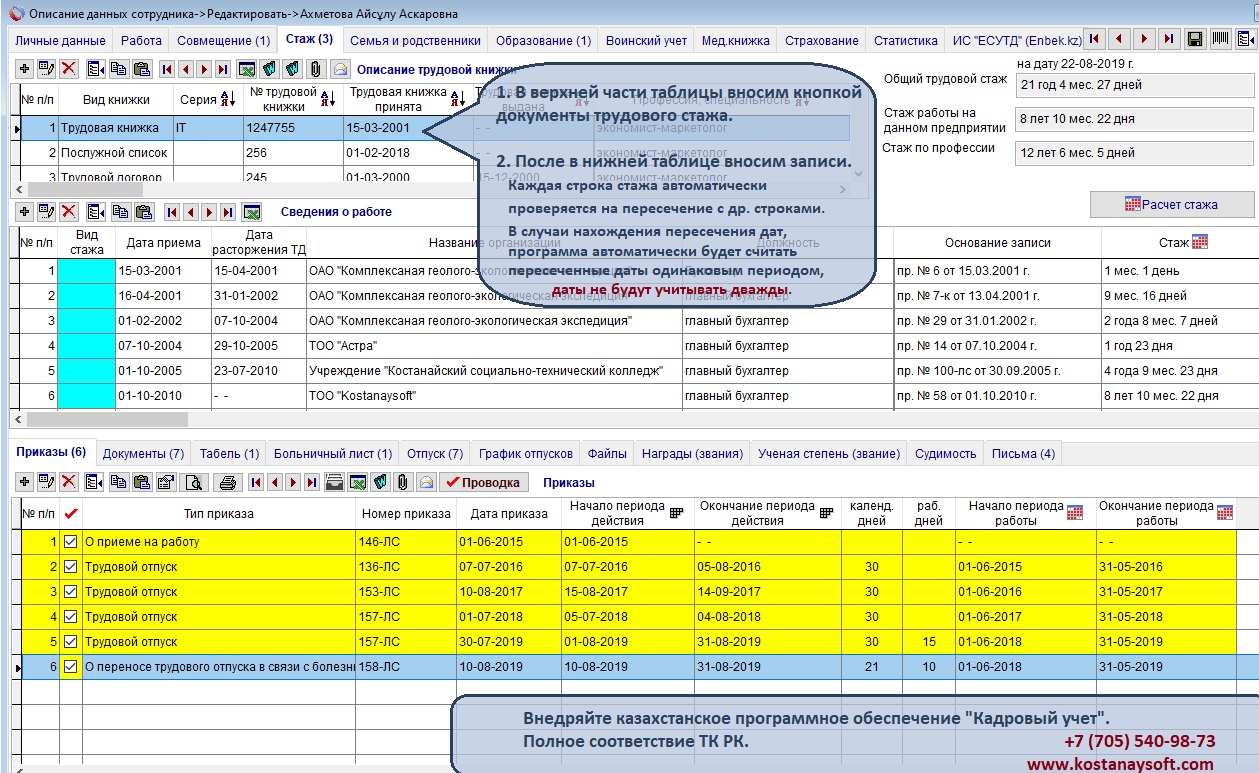1259x773 pixels.
Task: Open the ИС "ЕСУТД" (Enbek.kz) tab
Action: click(x=1017, y=41)
